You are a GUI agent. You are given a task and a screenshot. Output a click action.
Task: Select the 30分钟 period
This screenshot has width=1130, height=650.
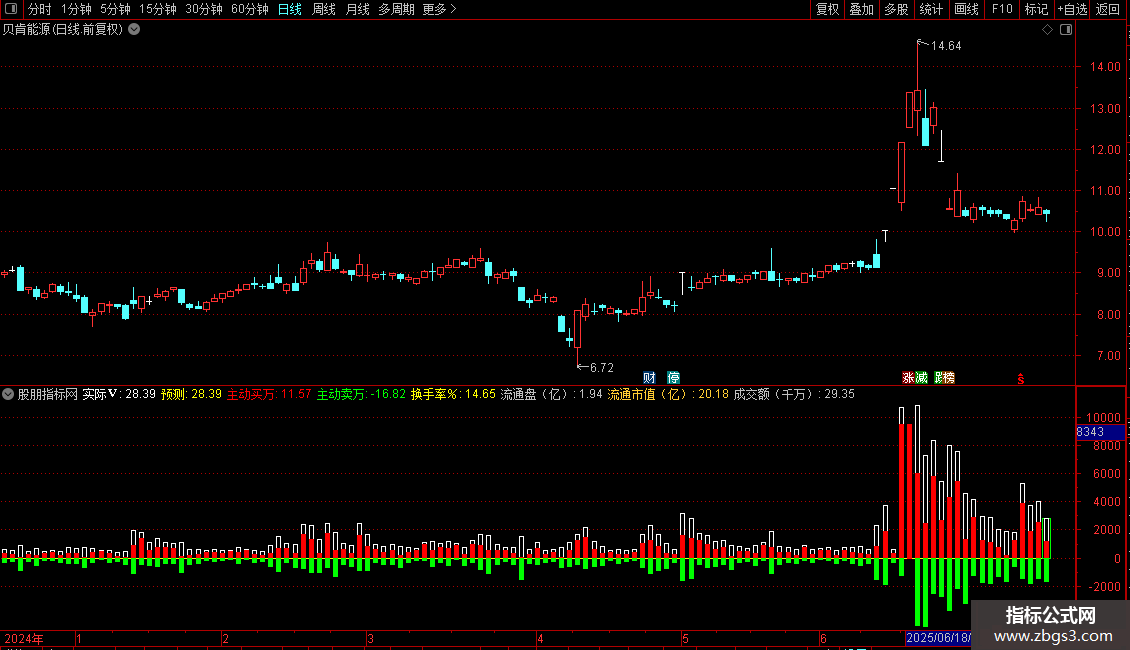click(204, 9)
